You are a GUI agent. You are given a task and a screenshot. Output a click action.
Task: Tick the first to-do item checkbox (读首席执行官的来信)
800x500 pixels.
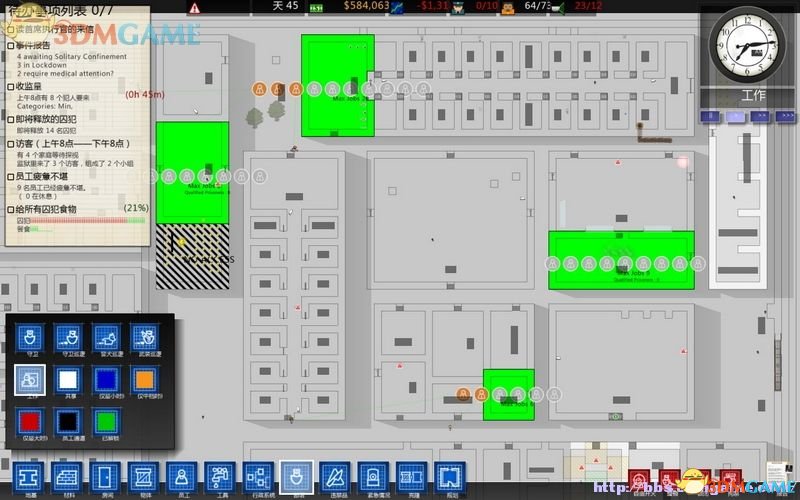point(11,30)
